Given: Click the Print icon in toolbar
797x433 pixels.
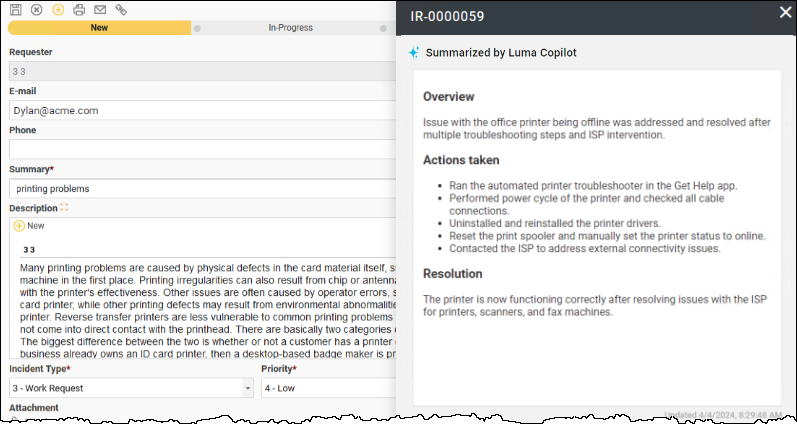Looking at the screenshot, I should click(79, 9).
